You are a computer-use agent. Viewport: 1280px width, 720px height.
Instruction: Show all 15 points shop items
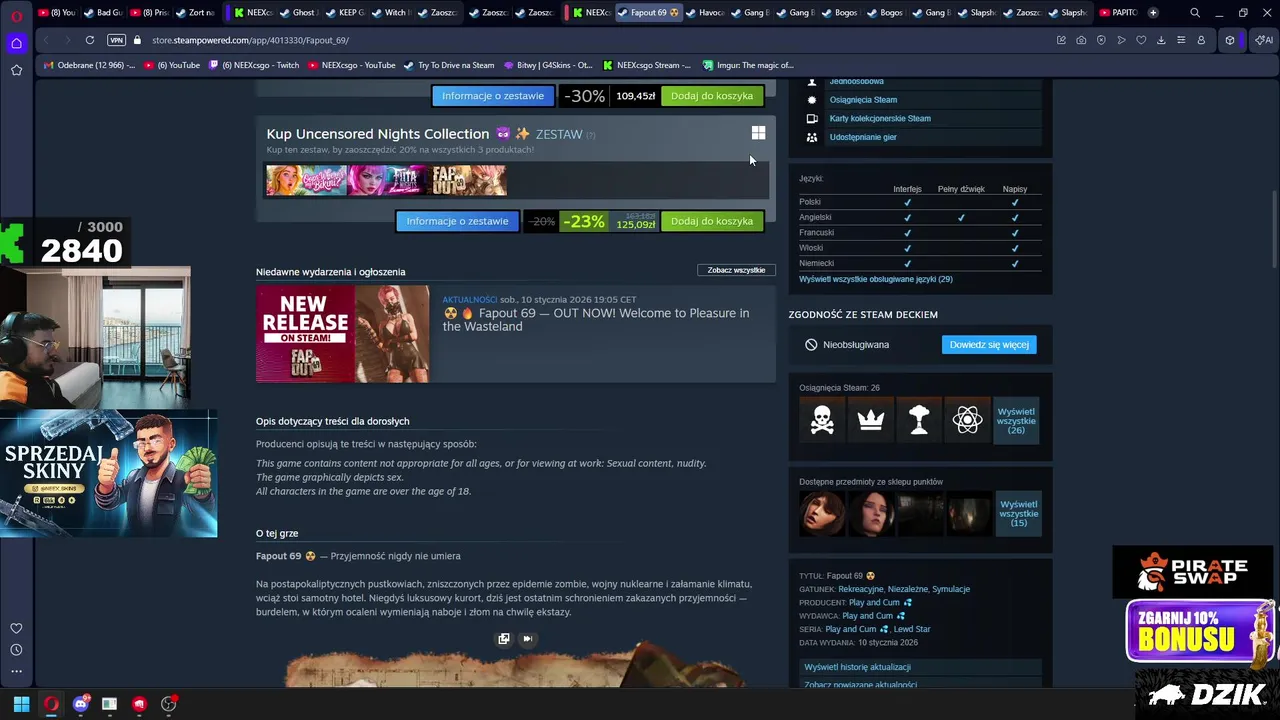coord(1019,514)
